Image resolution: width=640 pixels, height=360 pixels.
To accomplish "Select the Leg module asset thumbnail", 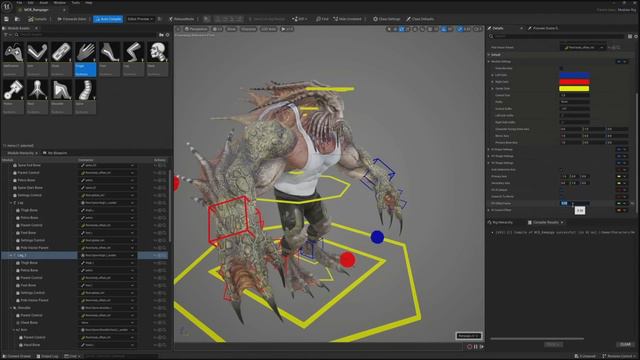I will (133, 52).
